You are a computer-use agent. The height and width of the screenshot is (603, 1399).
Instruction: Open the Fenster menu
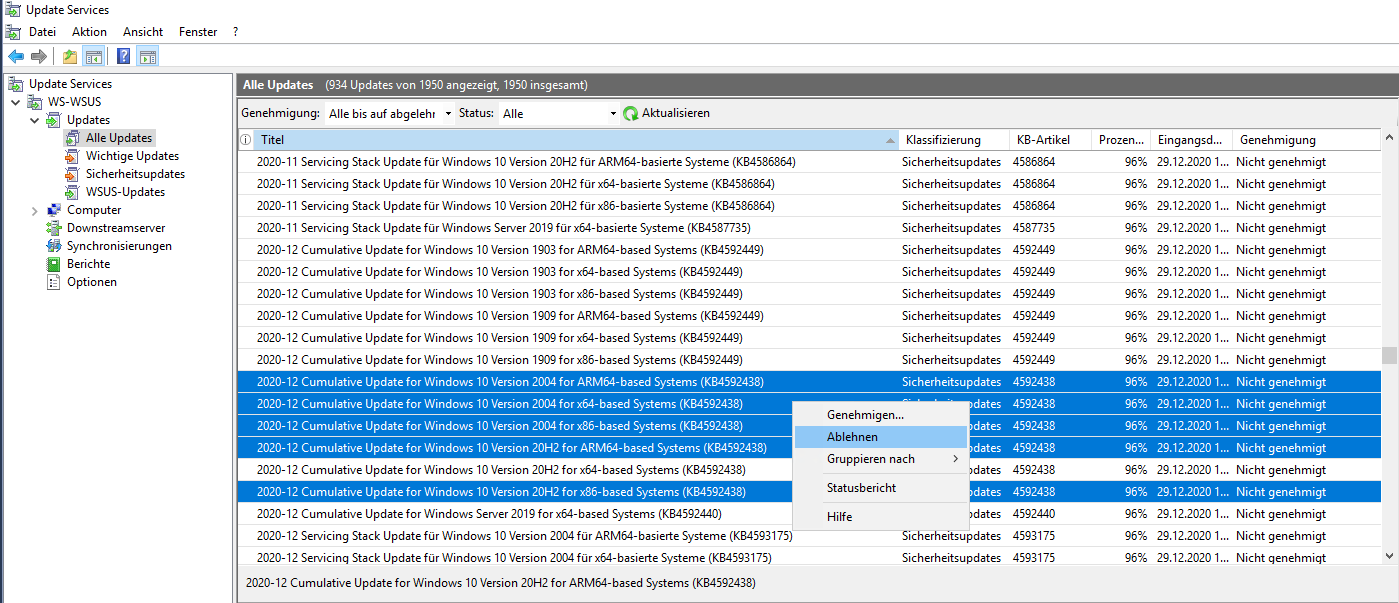pyautogui.click(x=198, y=32)
